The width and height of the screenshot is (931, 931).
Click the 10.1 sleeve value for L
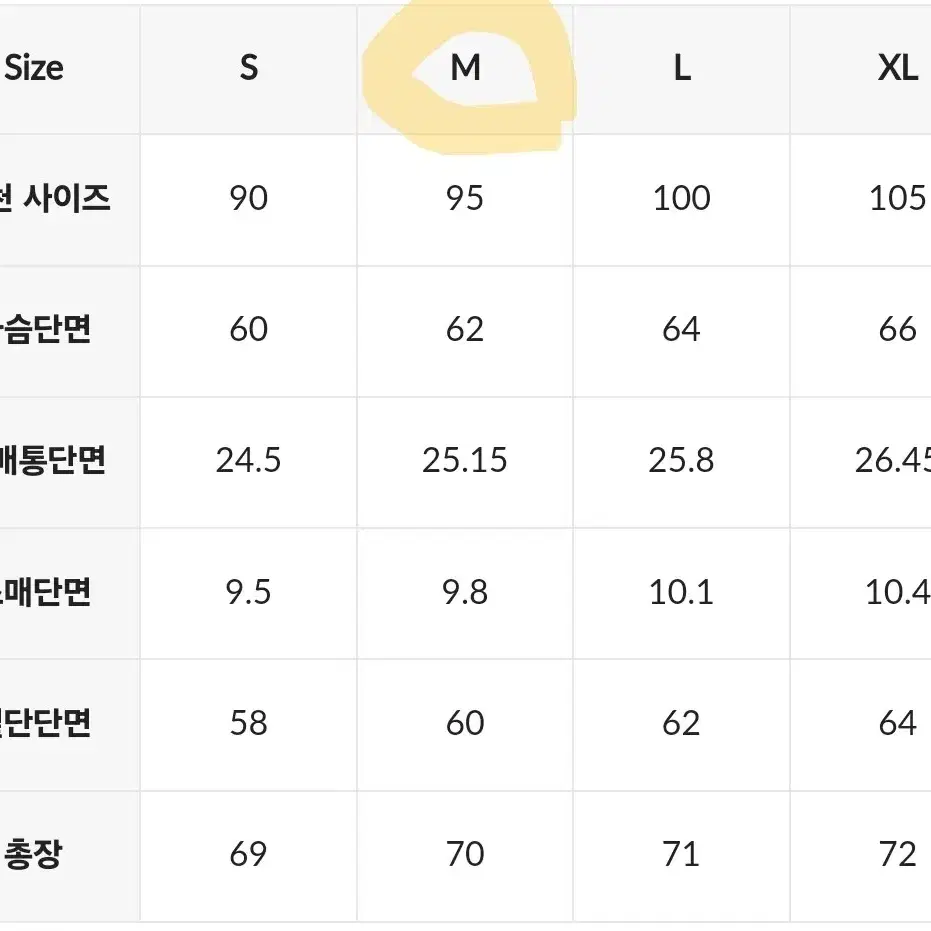(x=681, y=592)
